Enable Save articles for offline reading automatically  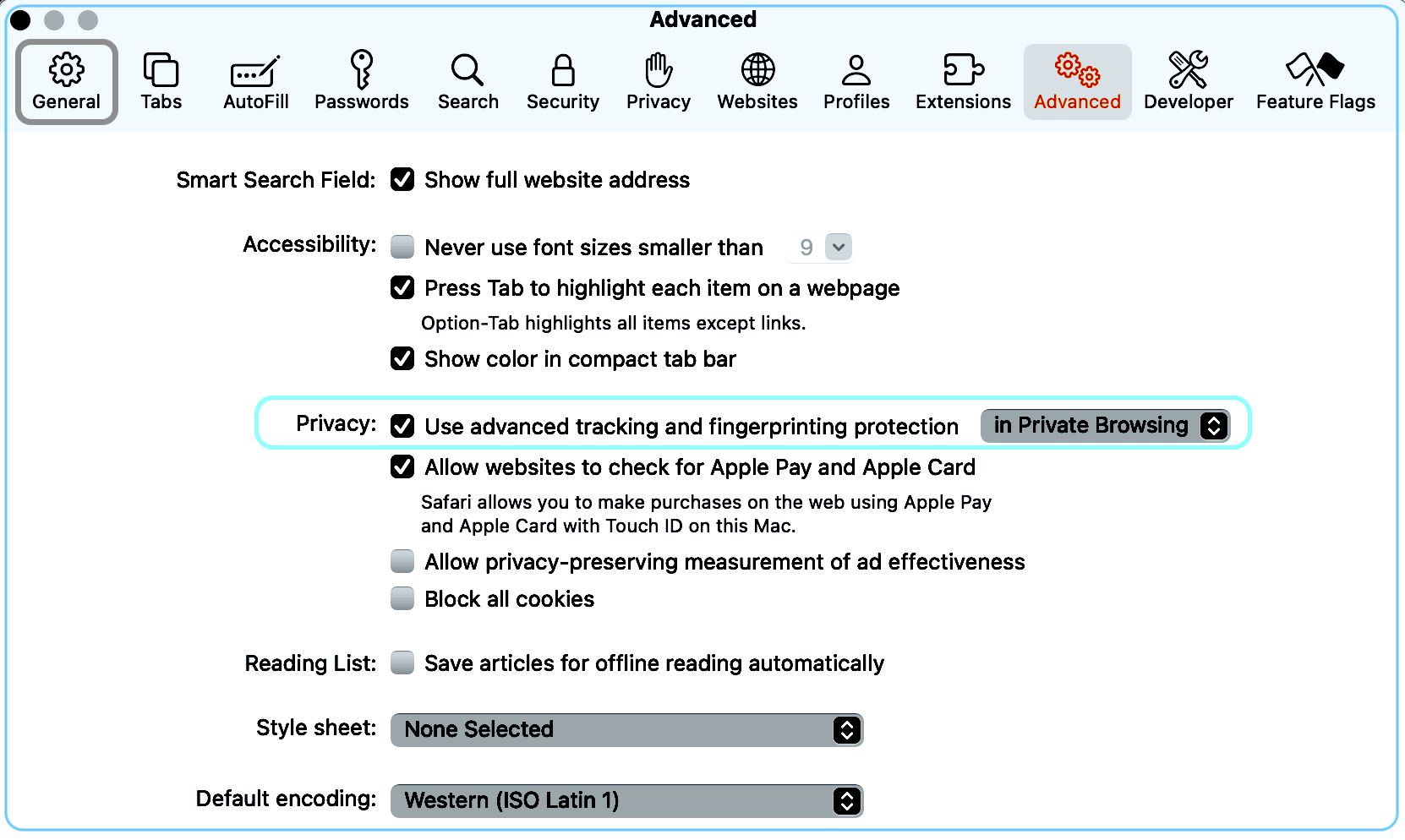402,663
